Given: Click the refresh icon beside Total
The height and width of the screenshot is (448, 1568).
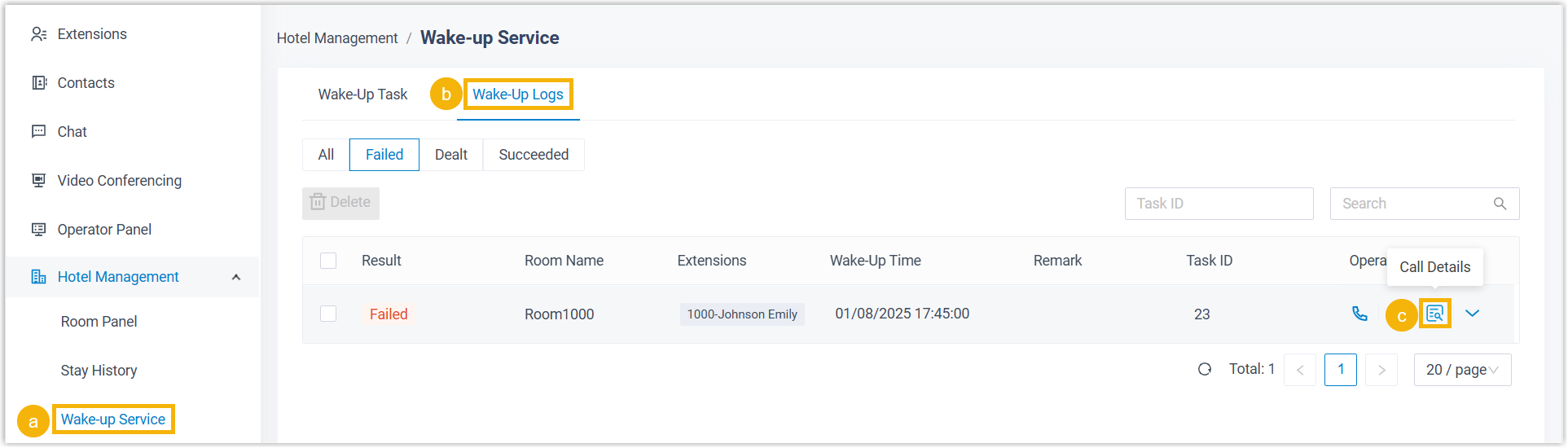Looking at the screenshot, I should [x=1205, y=370].
